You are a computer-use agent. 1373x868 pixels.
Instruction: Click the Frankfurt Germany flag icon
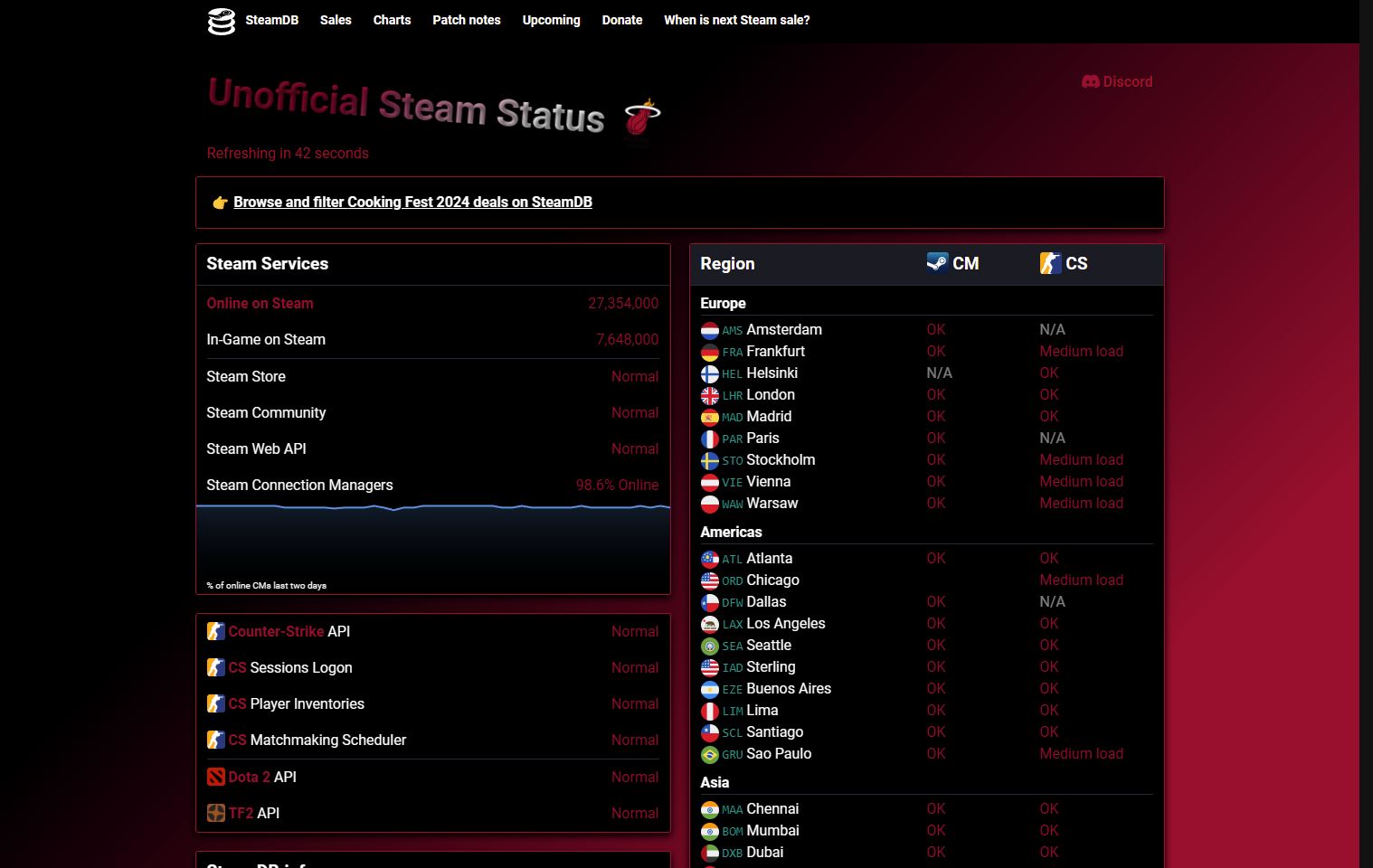(710, 352)
